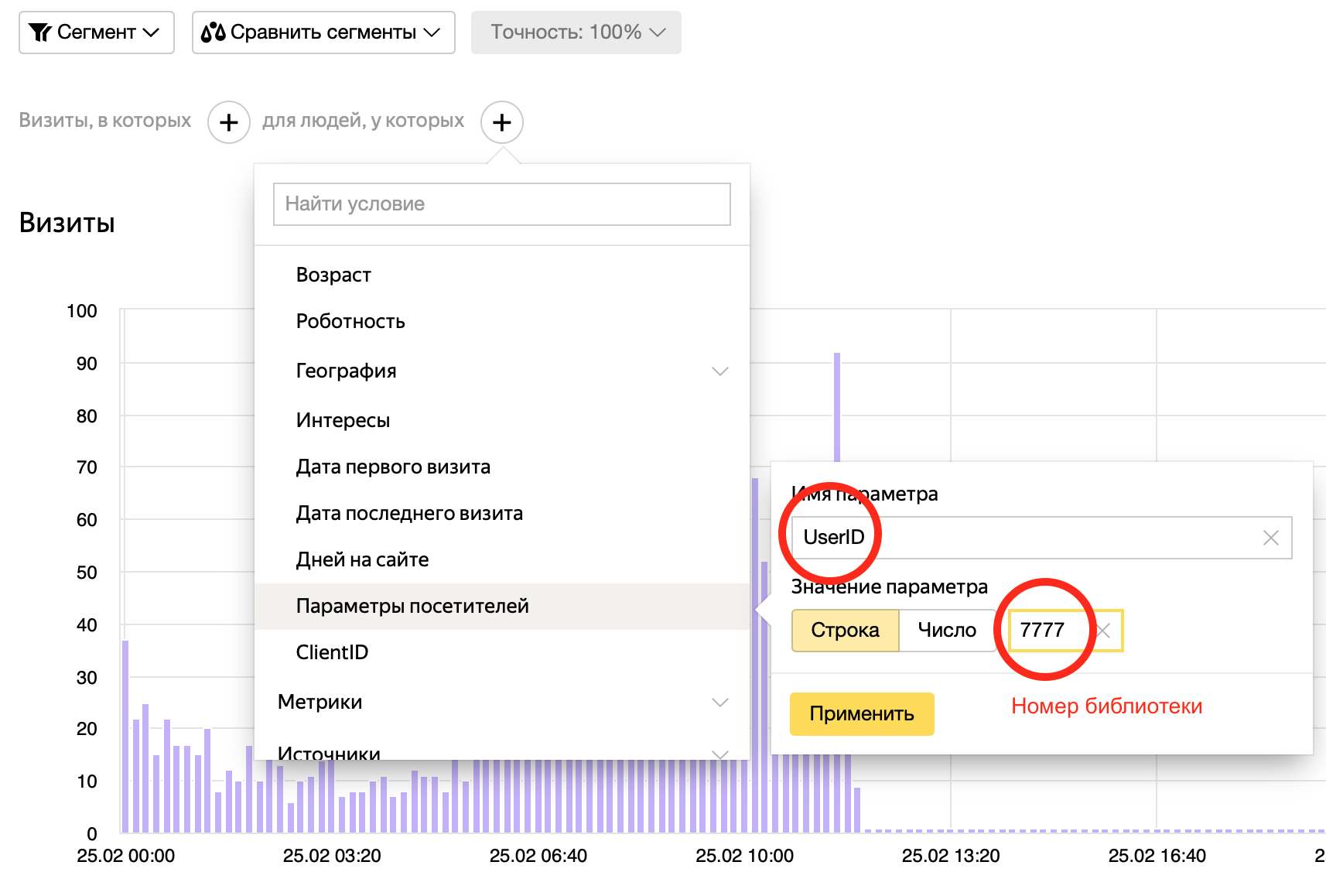
Task: Choose Дата первого визита condition
Action: (x=393, y=467)
